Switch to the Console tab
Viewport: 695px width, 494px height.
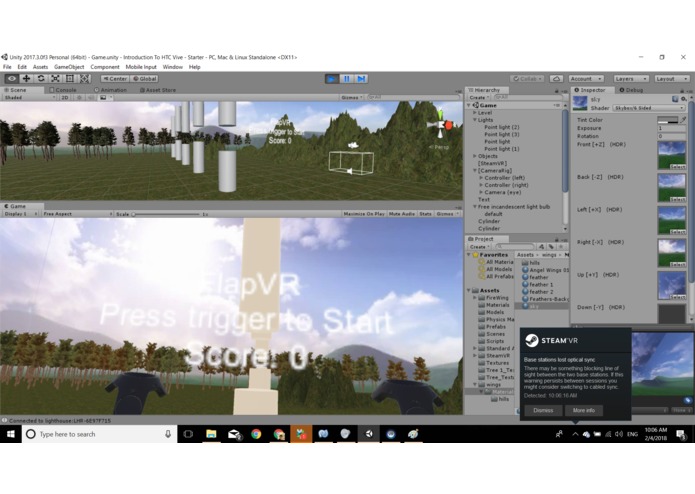point(62,90)
